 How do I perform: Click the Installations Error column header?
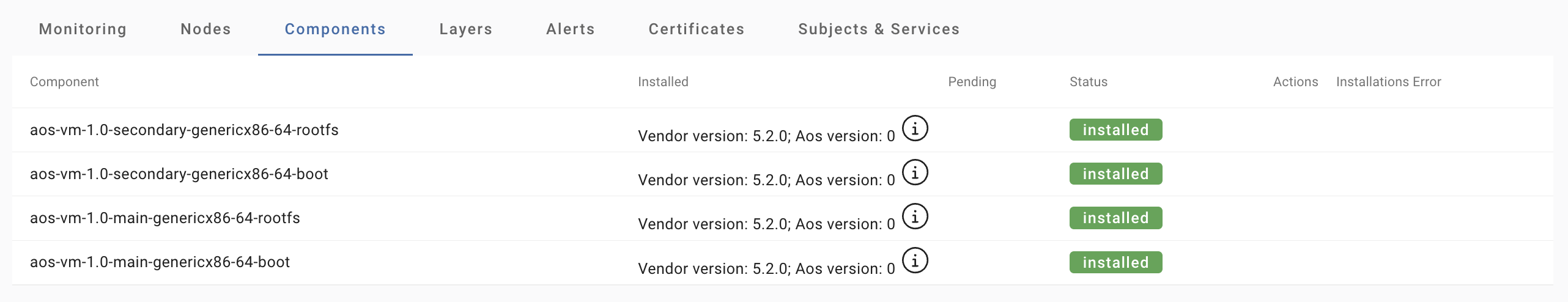(1388, 82)
